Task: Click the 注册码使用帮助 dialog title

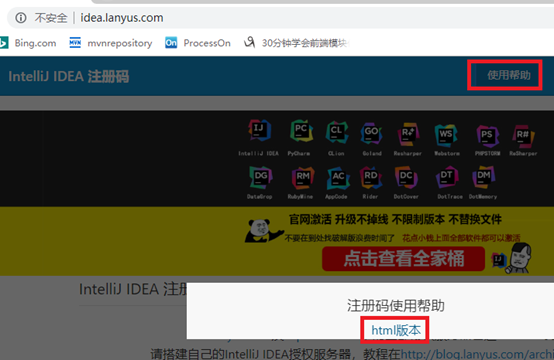Action: pos(396,305)
